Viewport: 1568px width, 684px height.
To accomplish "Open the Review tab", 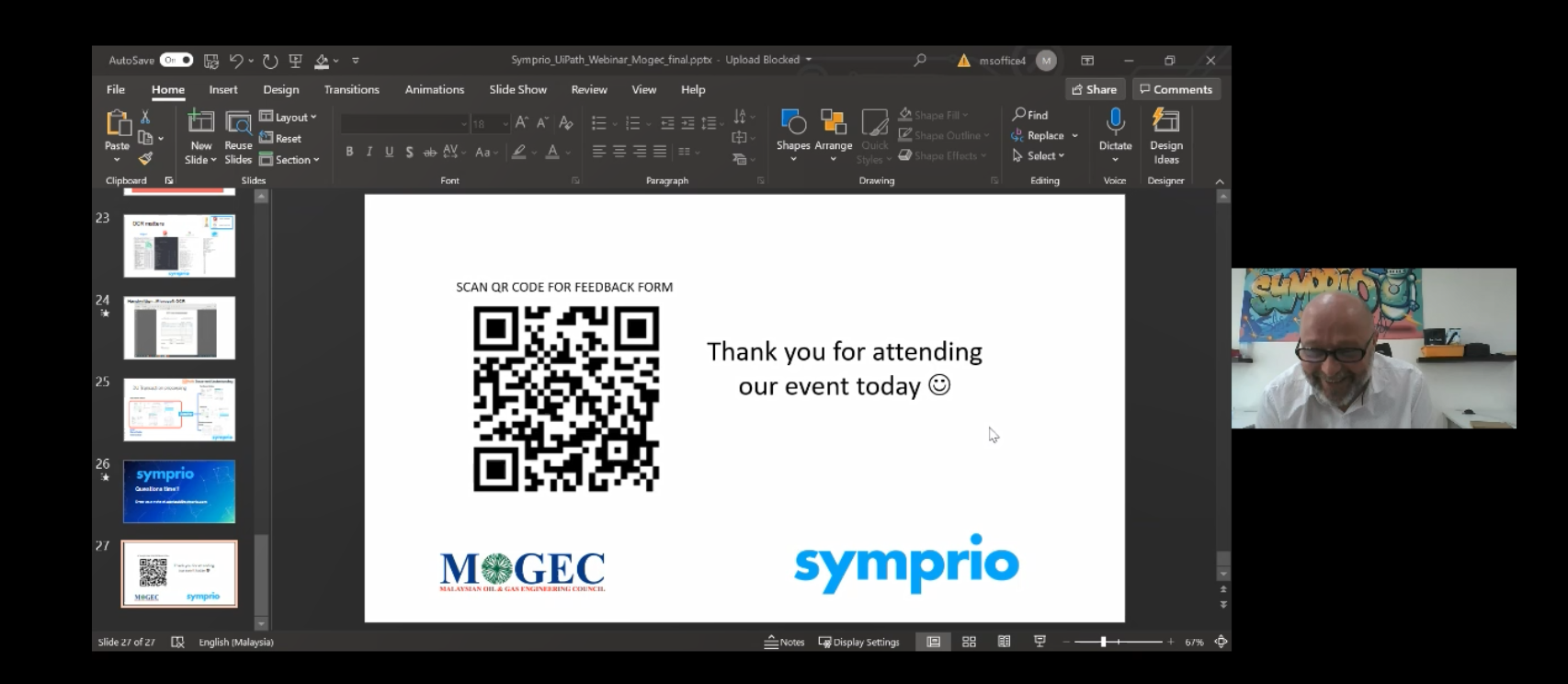I will coord(589,89).
